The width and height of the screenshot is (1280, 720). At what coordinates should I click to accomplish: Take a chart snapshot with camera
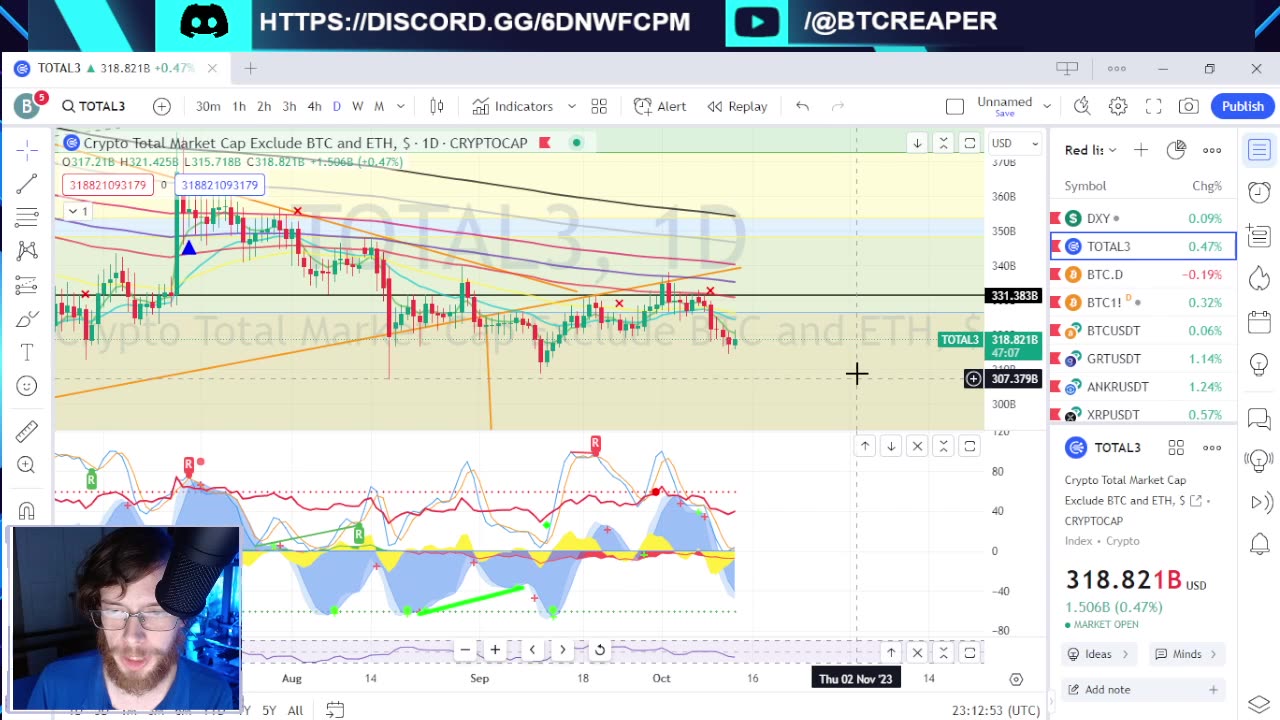click(1189, 106)
